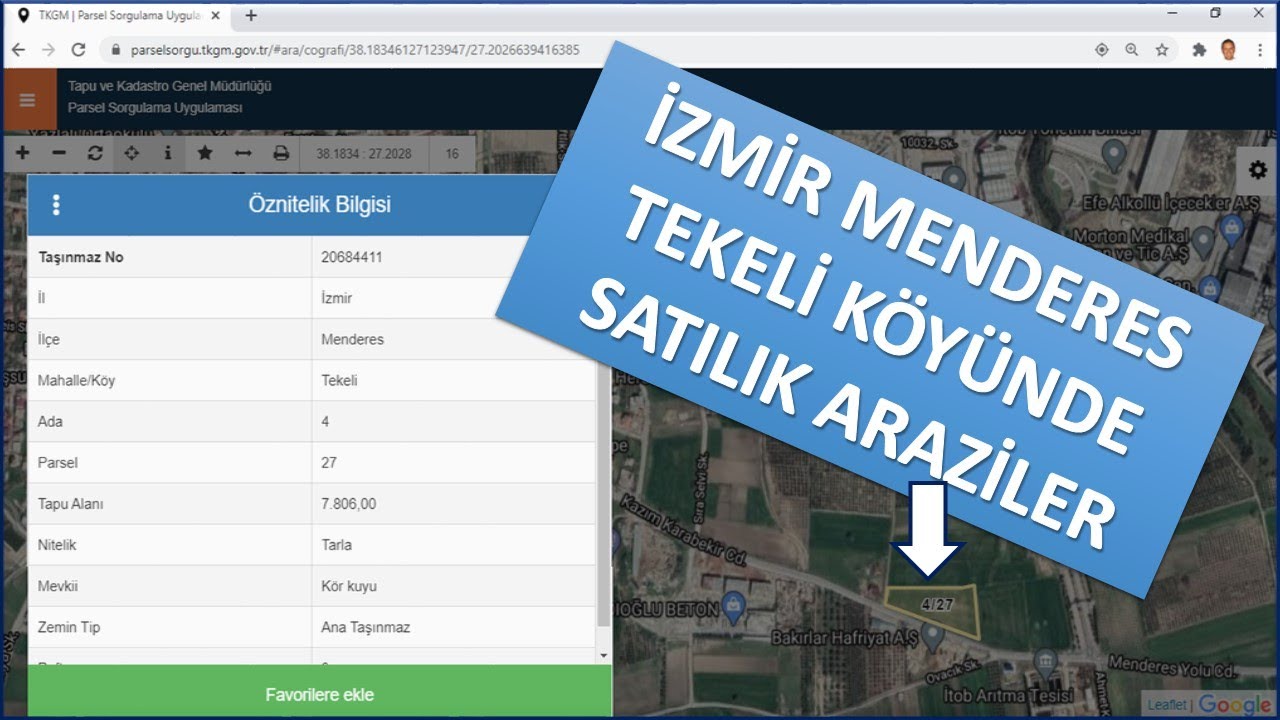1280x720 pixels.
Task: Open the hamburger menu in the header
Action: tap(28, 100)
